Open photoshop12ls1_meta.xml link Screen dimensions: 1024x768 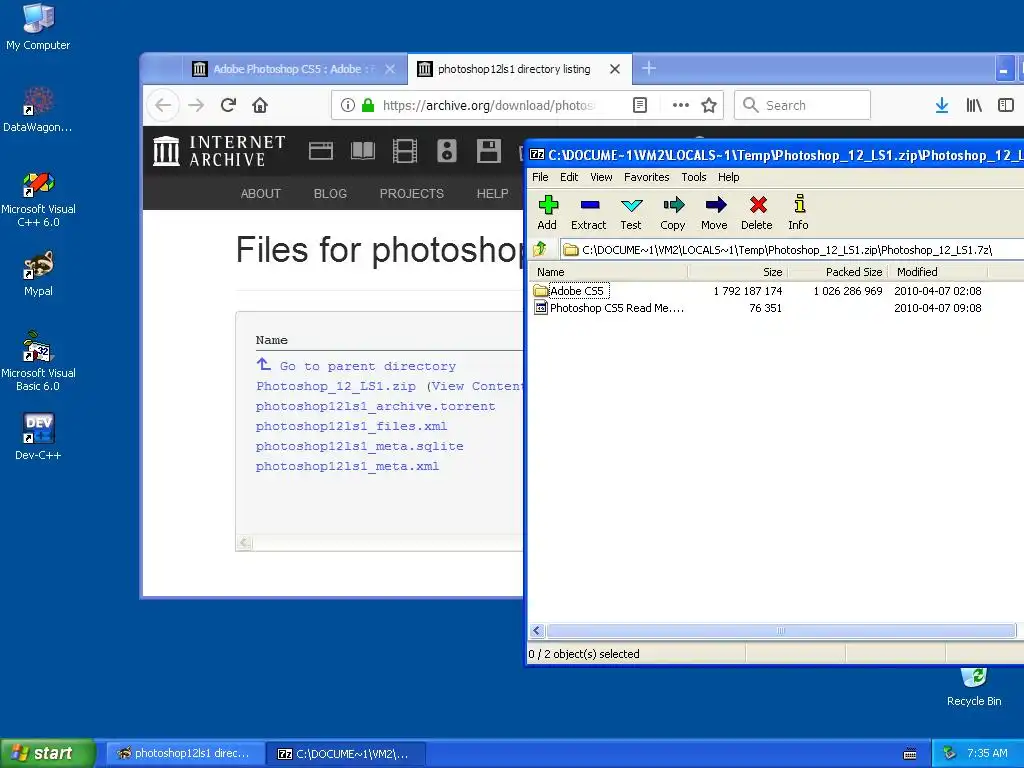click(347, 466)
